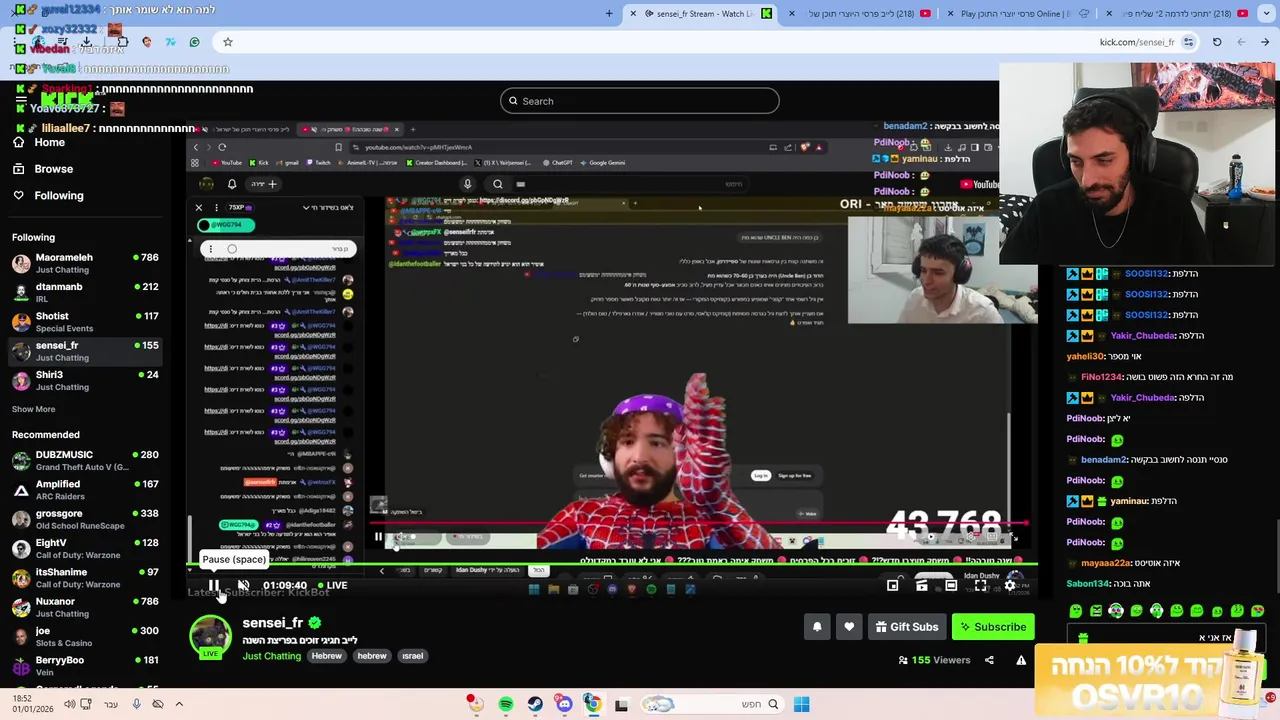Open volume control in system tray
1280x720 pixels.
pyautogui.click(x=69, y=704)
